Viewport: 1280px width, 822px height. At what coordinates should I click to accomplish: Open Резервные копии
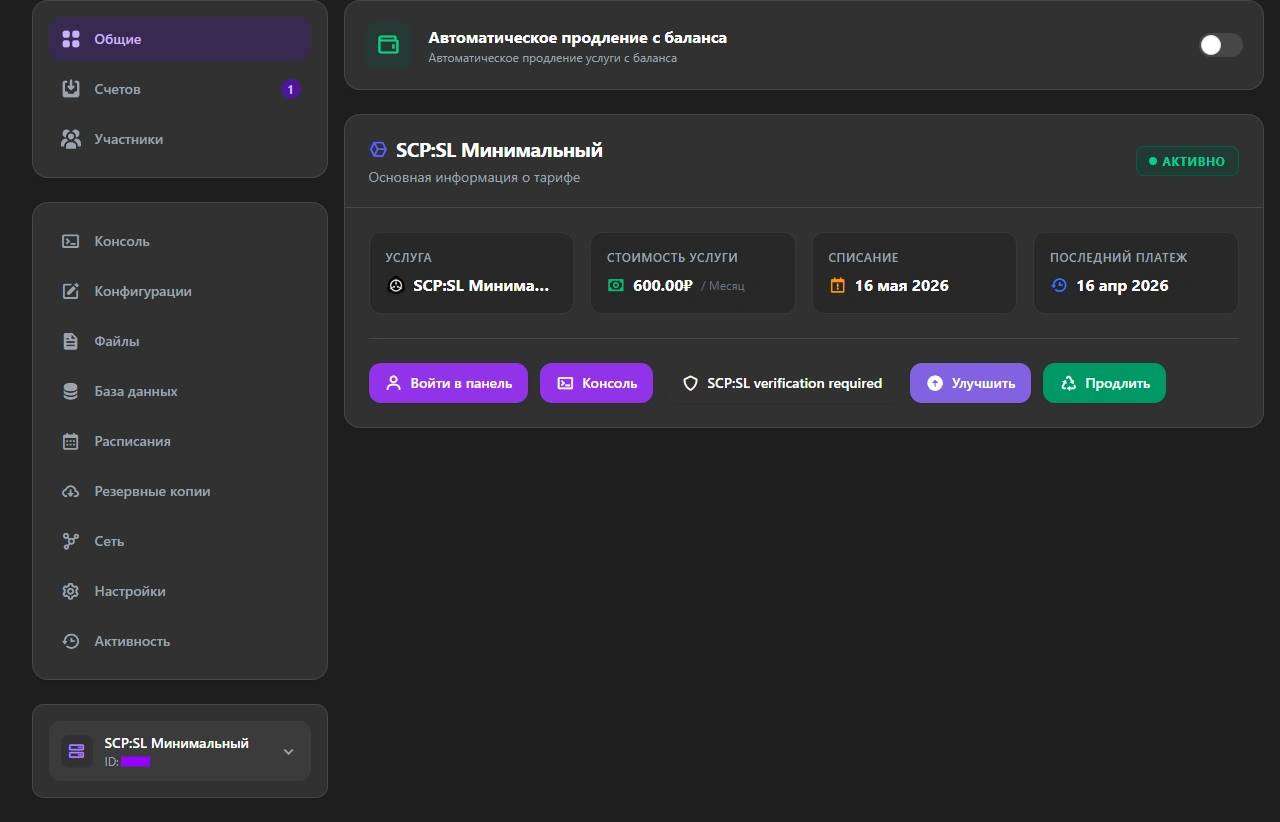(180, 491)
